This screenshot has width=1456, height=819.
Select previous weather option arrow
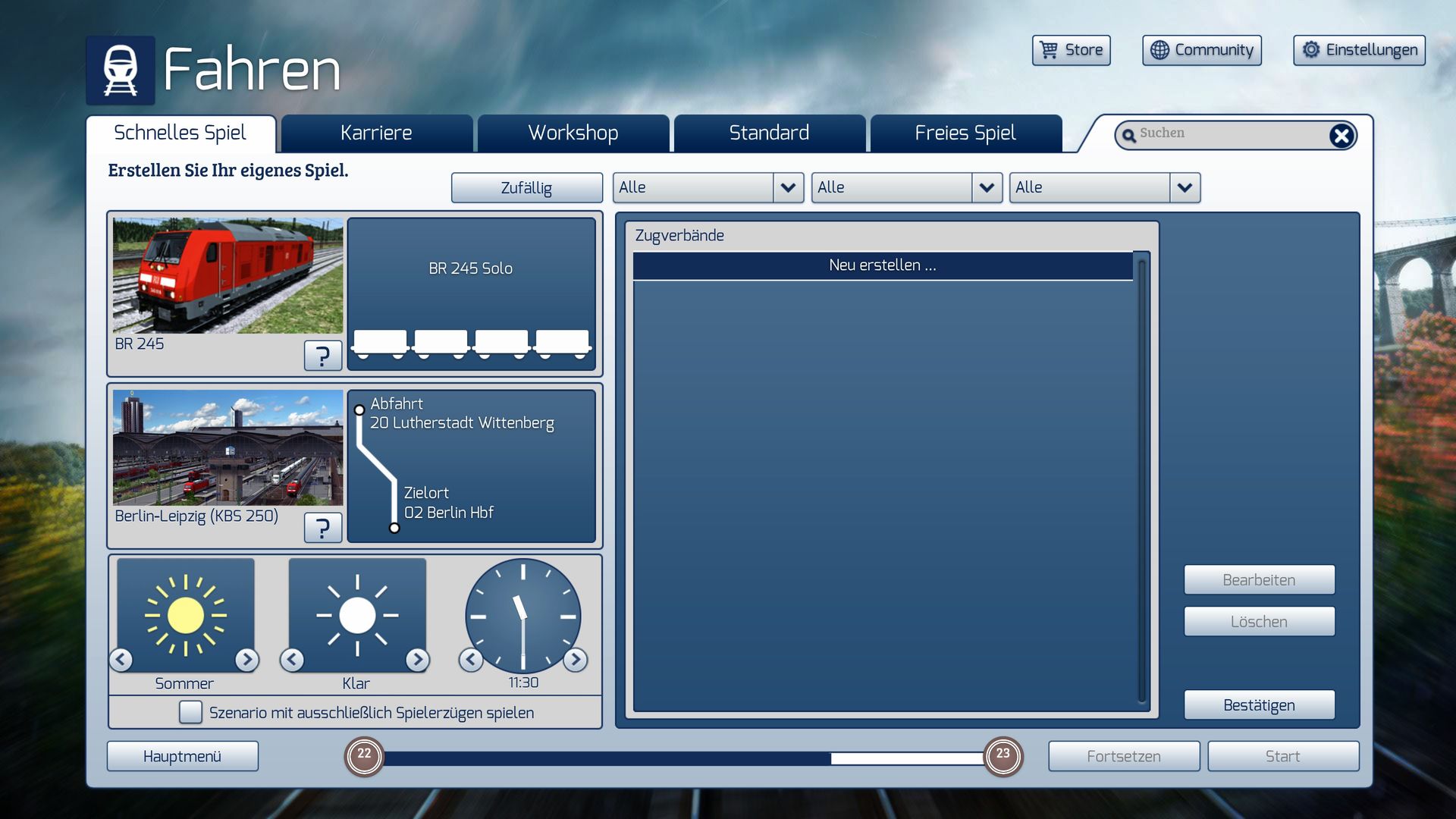(x=293, y=660)
